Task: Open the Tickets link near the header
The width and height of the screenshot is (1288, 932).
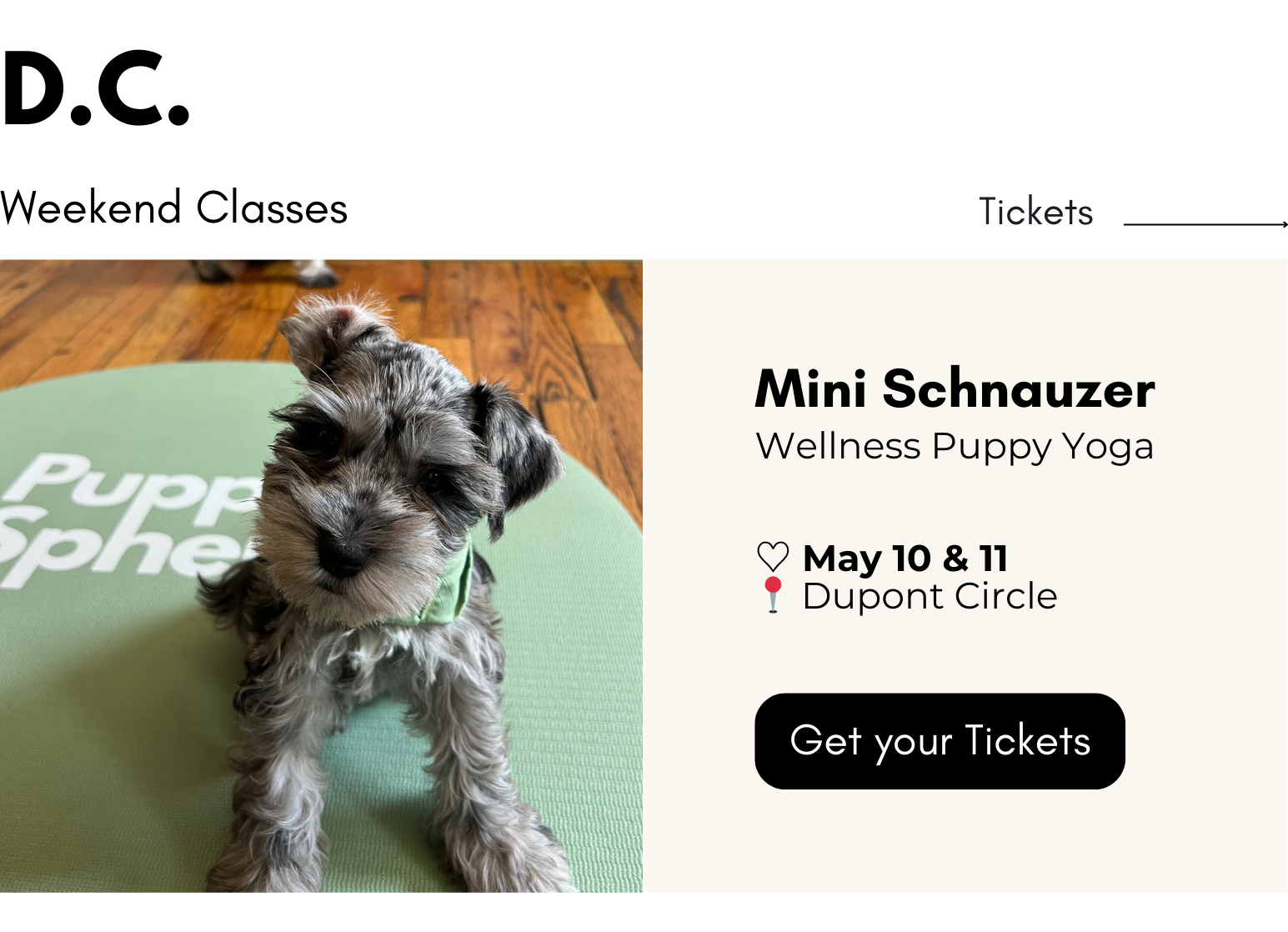Action: click(x=1035, y=213)
